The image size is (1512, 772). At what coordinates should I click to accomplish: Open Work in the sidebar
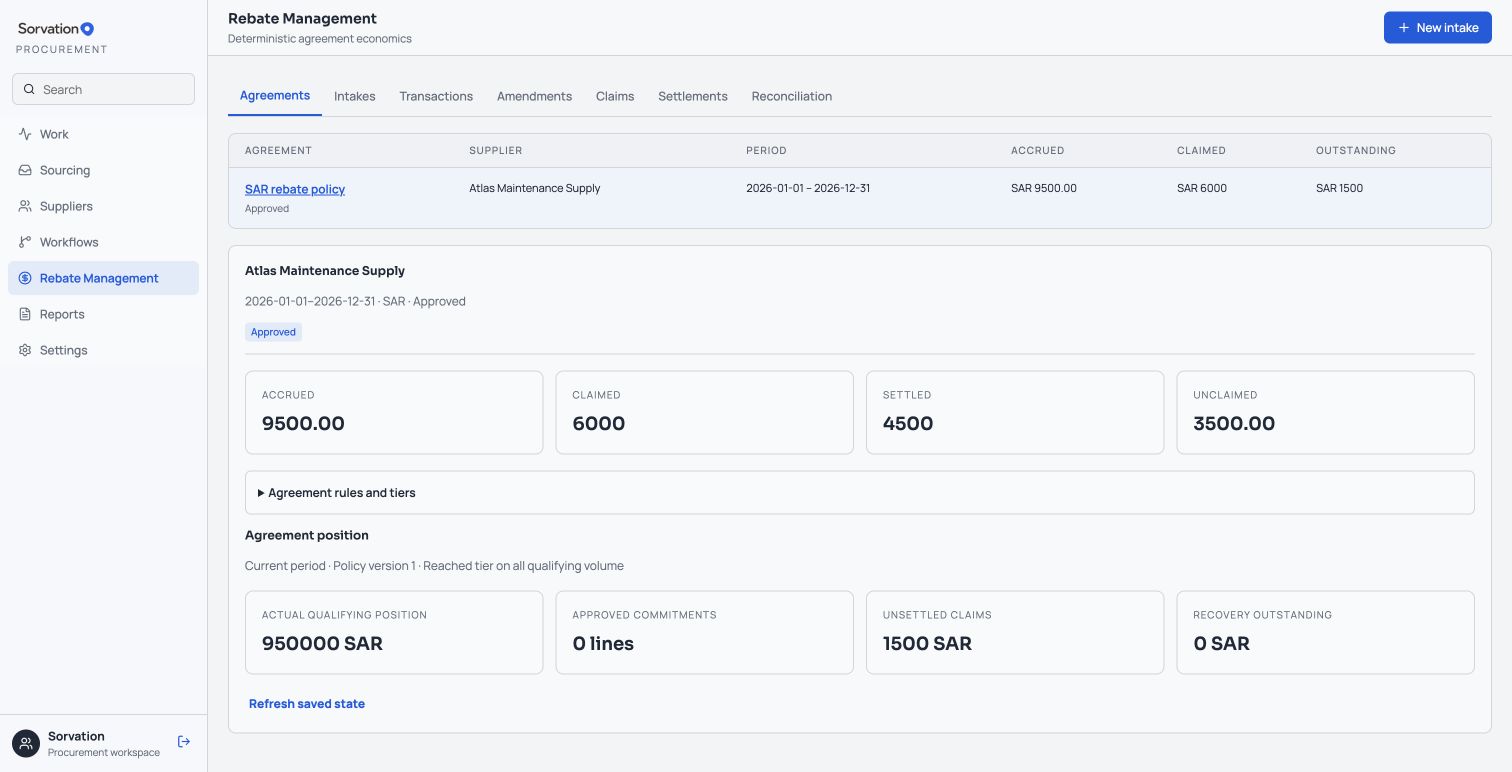tap(103, 134)
